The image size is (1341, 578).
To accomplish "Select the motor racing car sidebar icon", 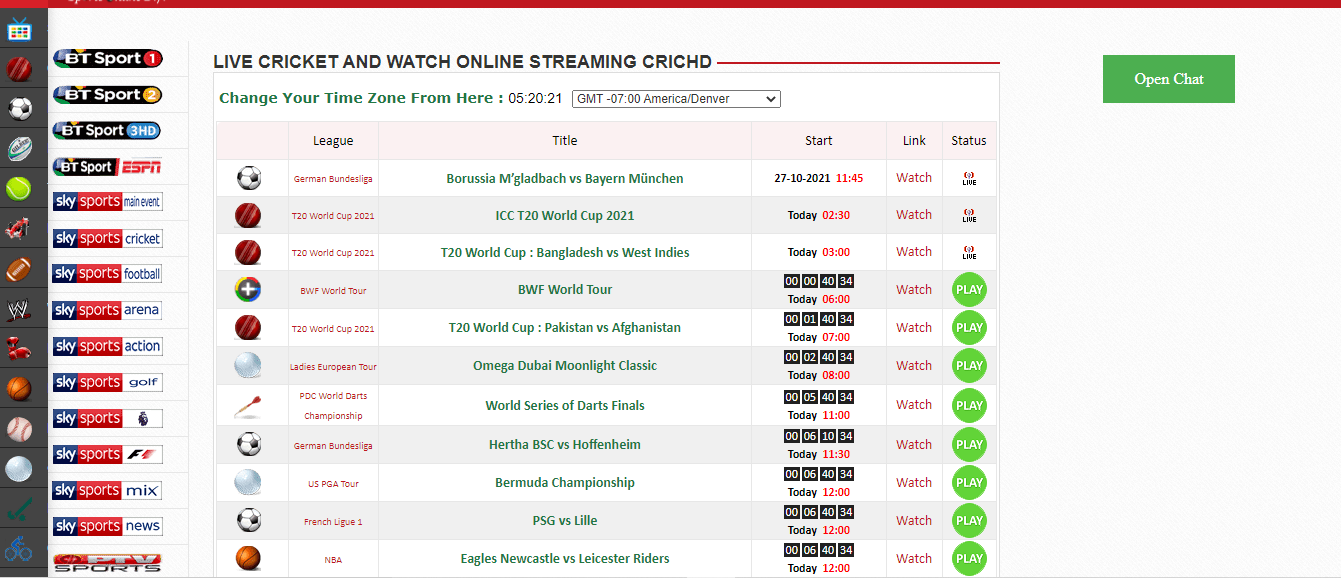I will 20,228.
